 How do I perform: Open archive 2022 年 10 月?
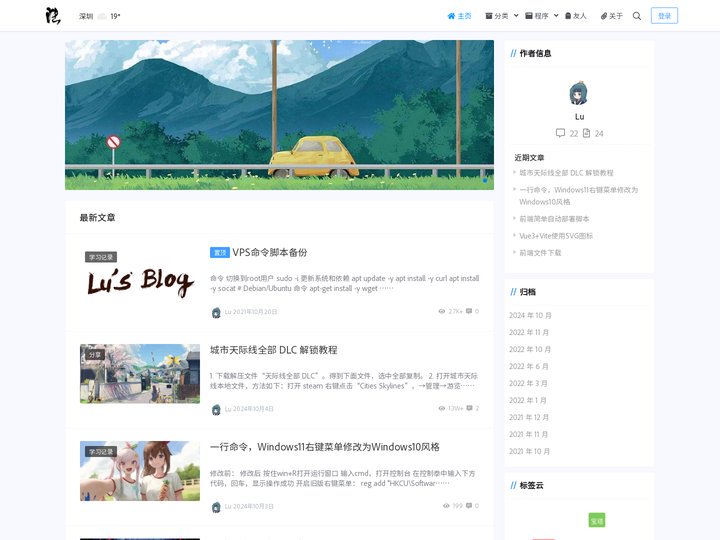(x=530, y=349)
